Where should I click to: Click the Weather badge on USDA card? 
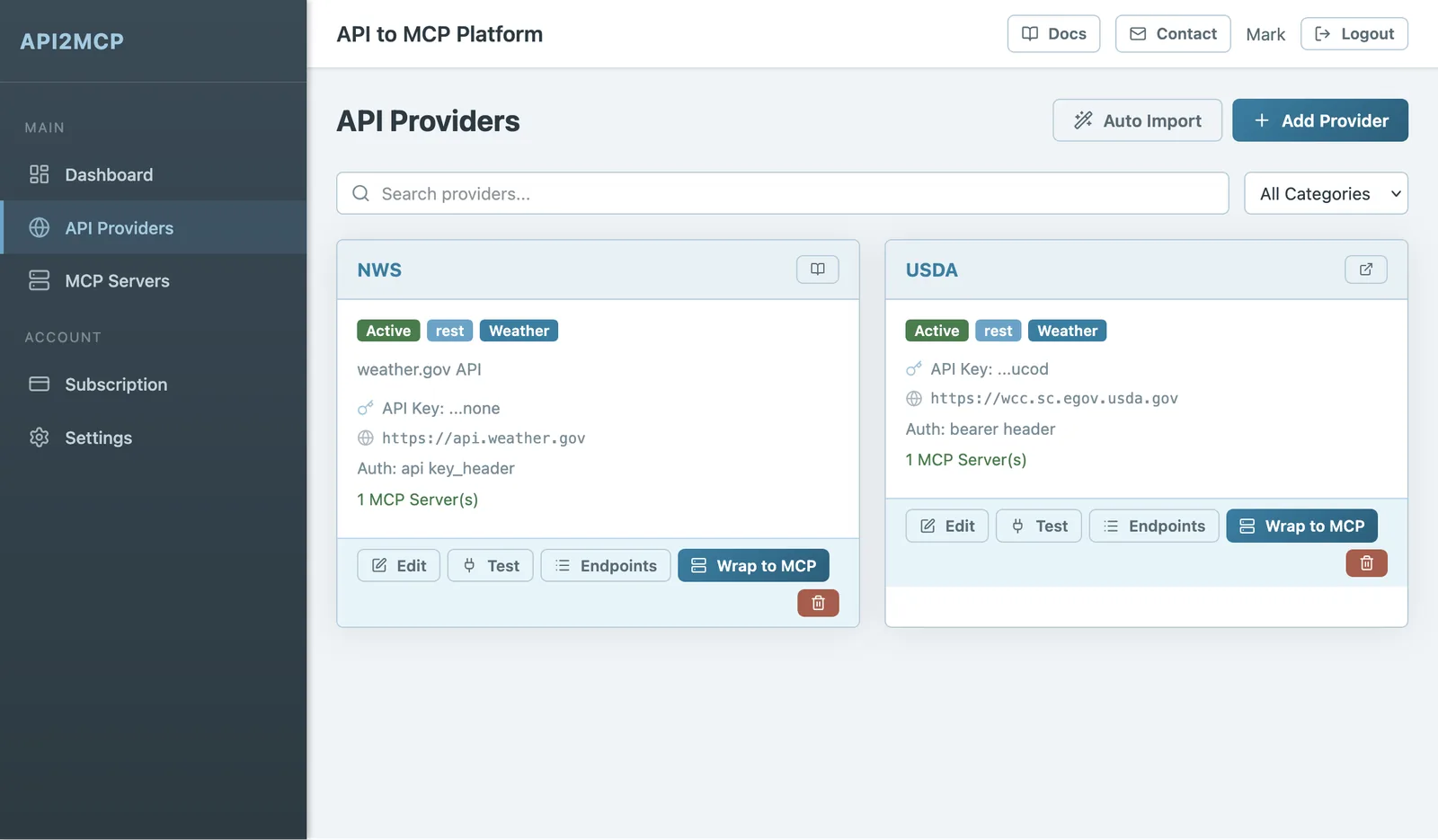pos(1067,331)
